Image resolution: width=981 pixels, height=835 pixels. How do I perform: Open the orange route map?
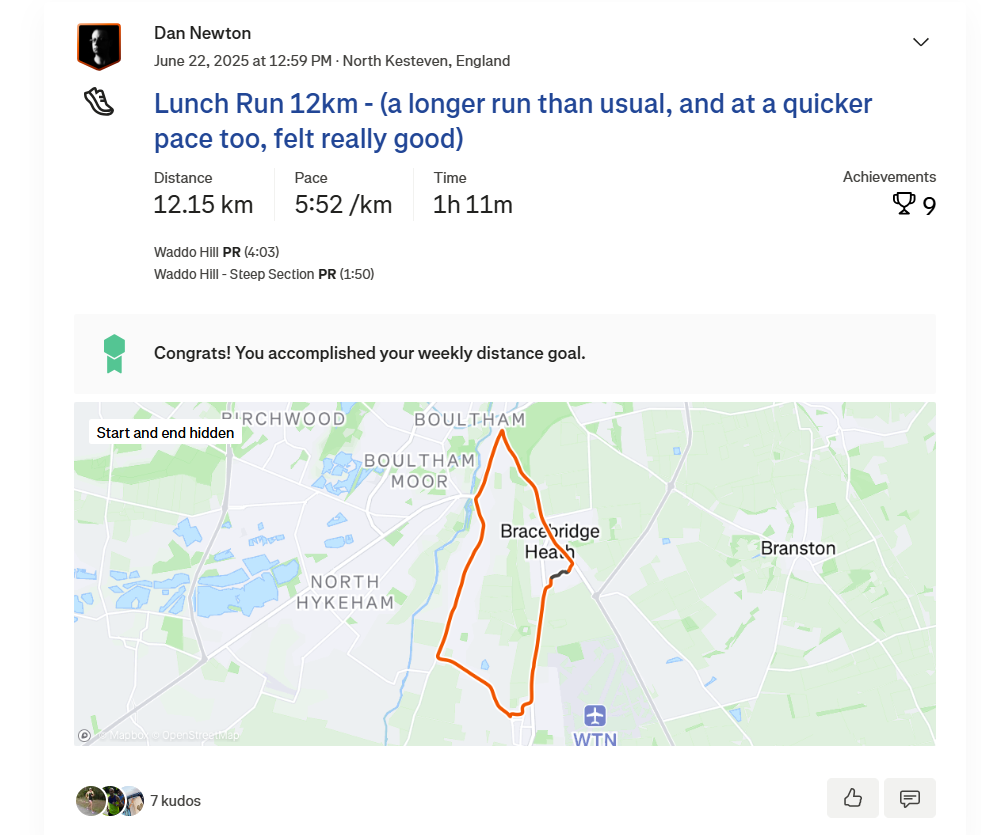click(505, 574)
